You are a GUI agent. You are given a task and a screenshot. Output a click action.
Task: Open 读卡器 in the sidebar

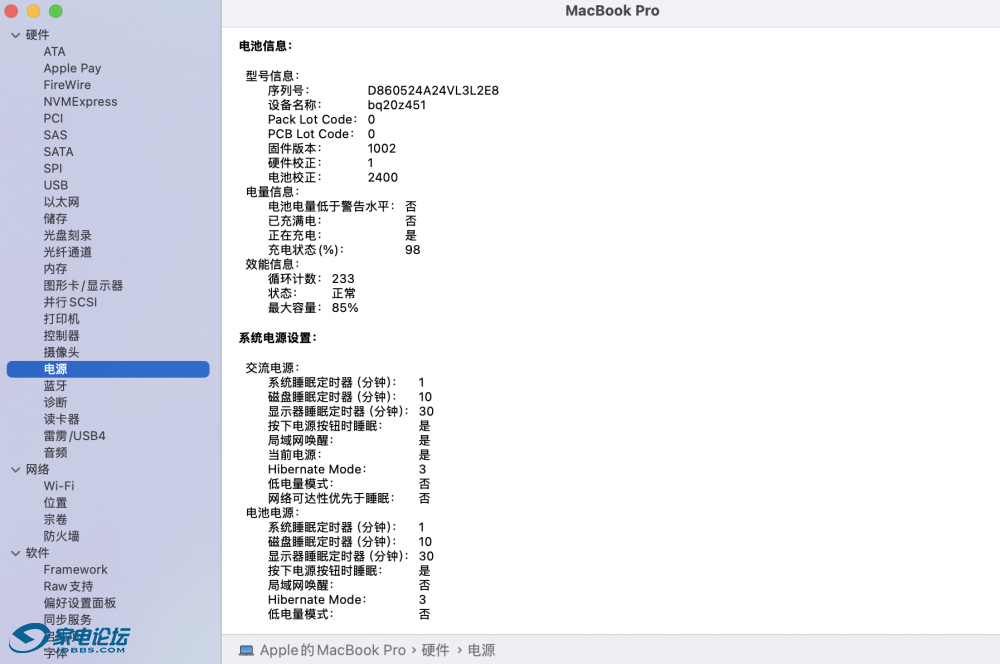(x=61, y=419)
